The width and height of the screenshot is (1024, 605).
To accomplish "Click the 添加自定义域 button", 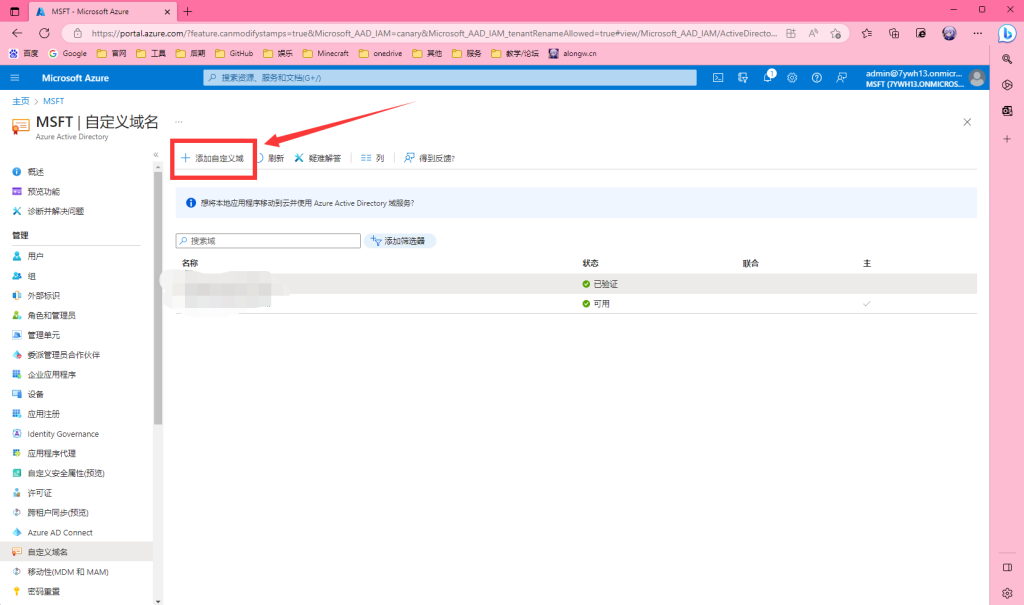I will (x=212, y=158).
